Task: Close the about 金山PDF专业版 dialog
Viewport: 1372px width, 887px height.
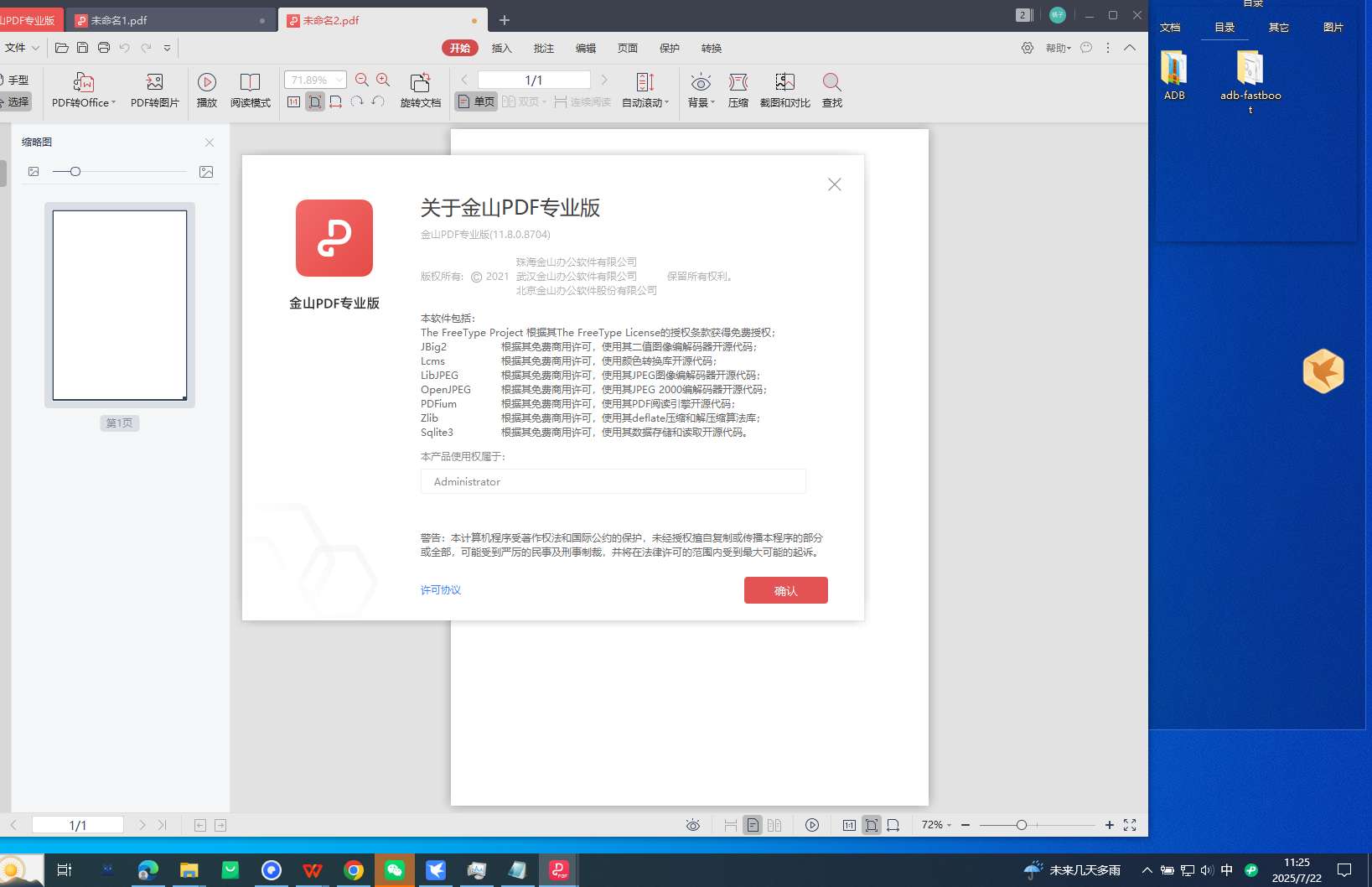Action: pos(834,184)
